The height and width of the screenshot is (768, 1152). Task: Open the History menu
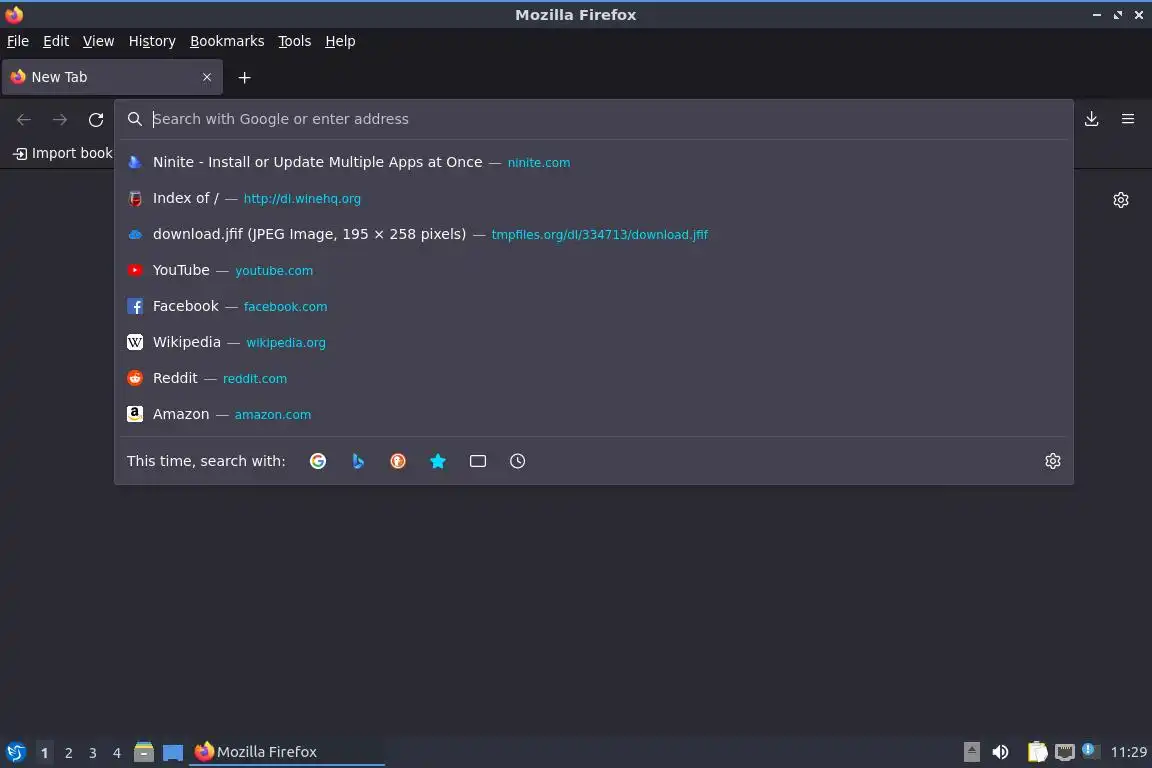(152, 41)
